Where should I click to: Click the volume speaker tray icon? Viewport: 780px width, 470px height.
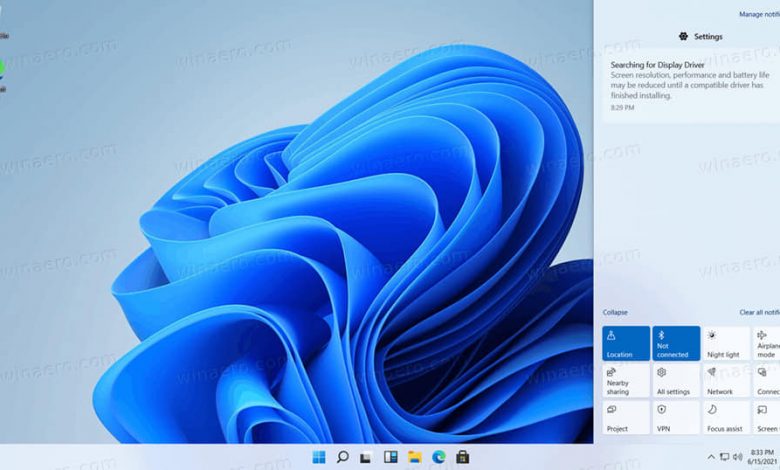[x=738, y=457]
